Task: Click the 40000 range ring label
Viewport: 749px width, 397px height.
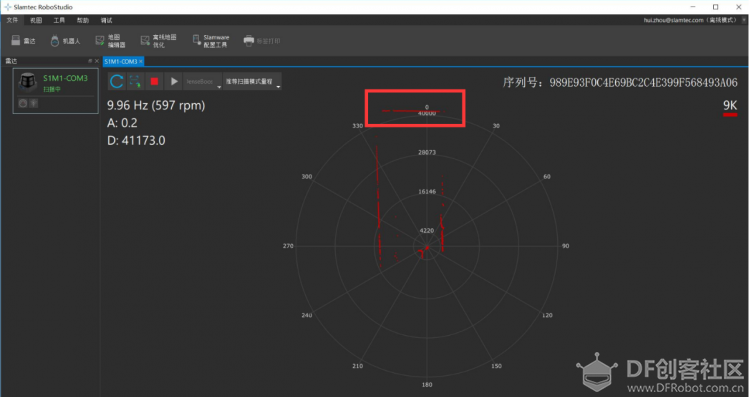Action: pyautogui.click(x=427, y=113)
